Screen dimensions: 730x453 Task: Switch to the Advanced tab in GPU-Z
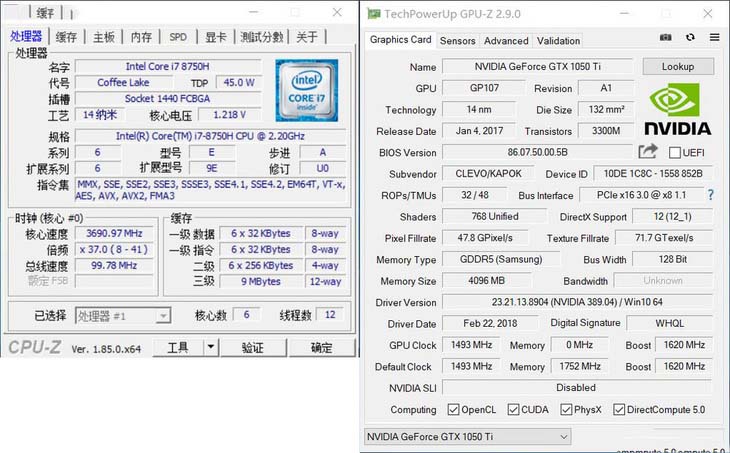pos(506,41)
